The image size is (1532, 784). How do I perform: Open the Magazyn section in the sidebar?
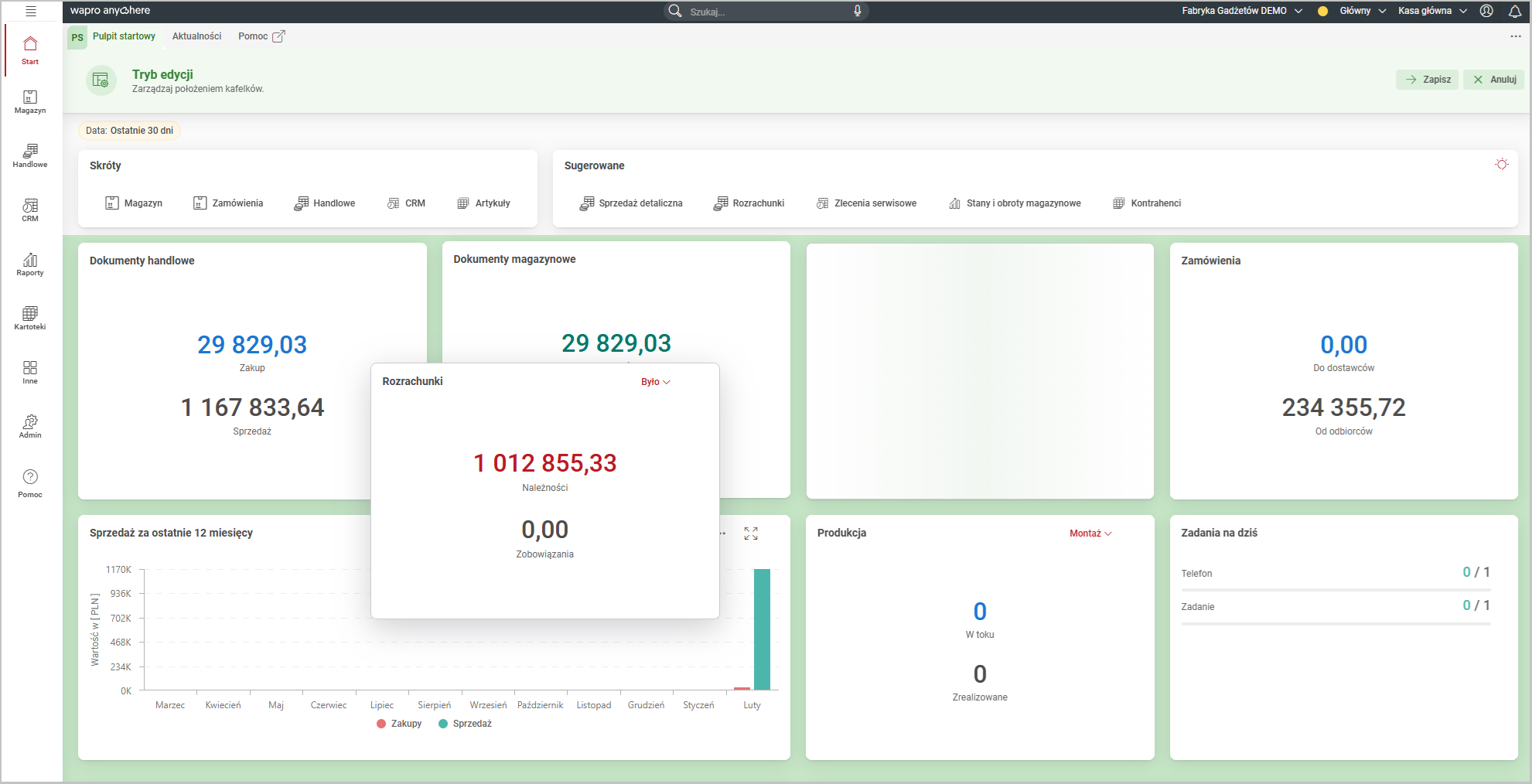click(29, 102)
